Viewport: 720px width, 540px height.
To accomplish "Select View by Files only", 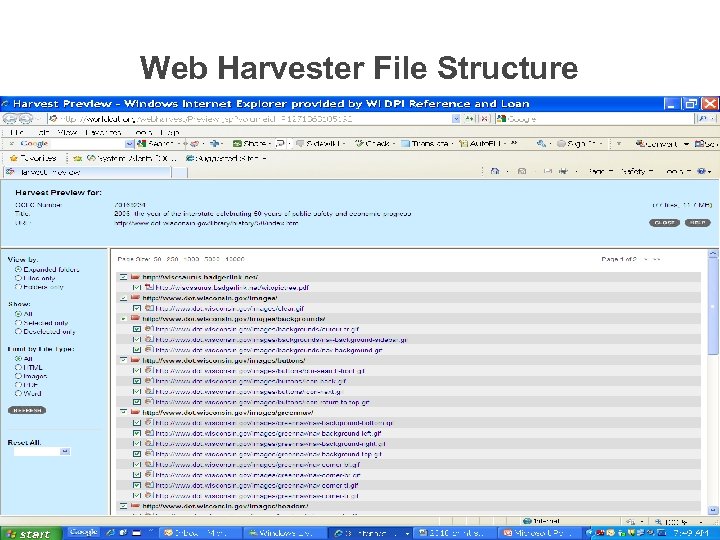I will [18, 278].
